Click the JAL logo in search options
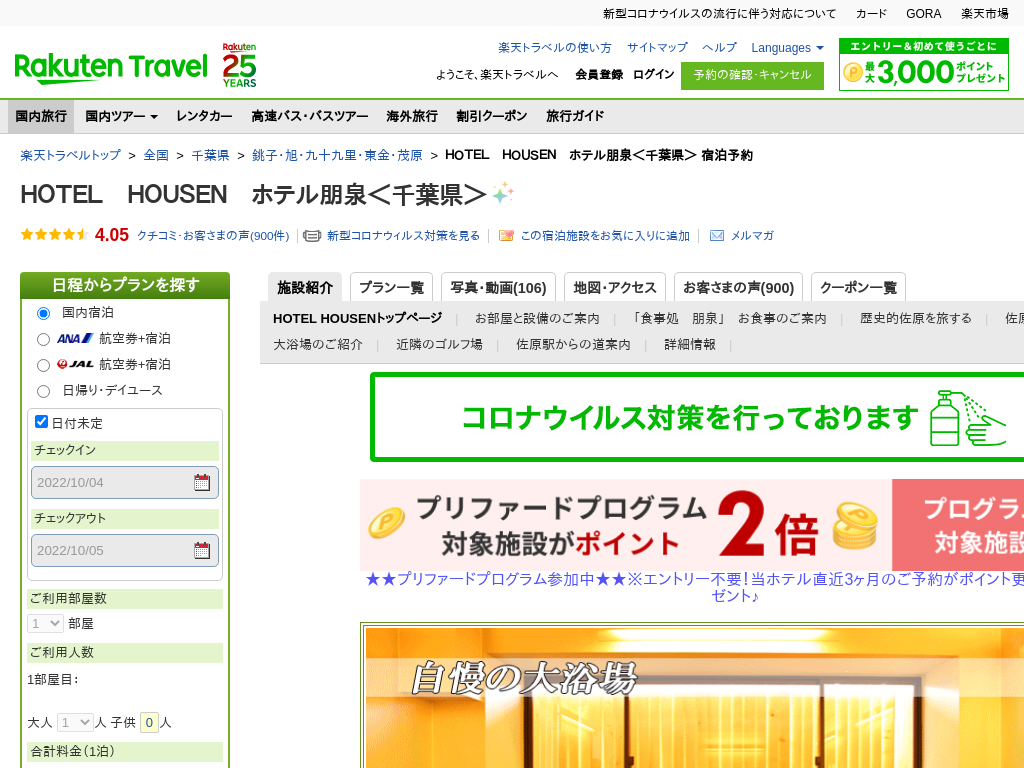Image resolution: width=1024 pixels, height=768 pixels. pos(75,364)
